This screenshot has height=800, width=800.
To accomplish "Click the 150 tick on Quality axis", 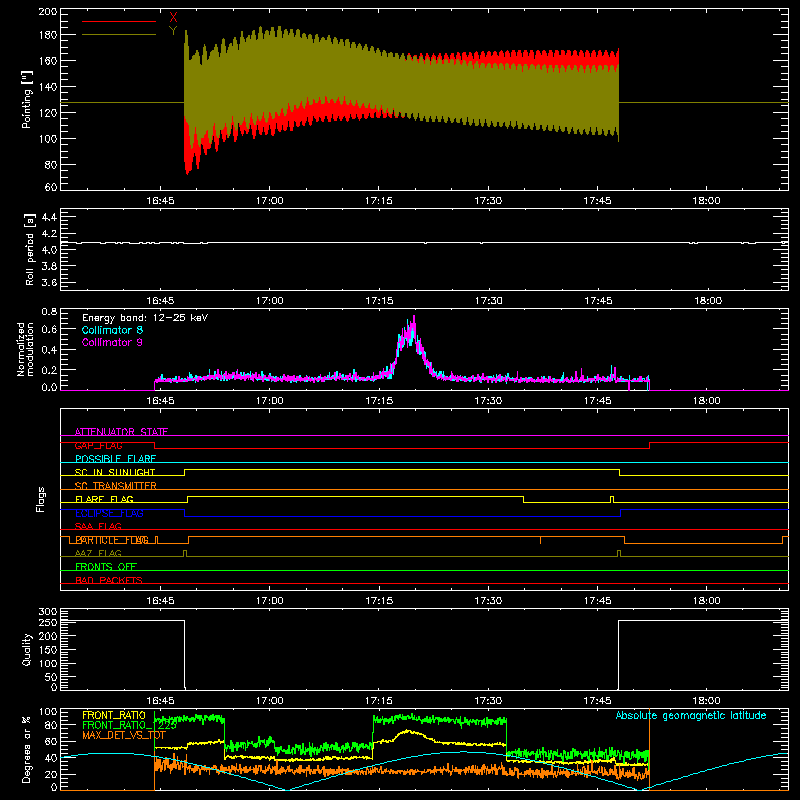I will coord(48,650).
